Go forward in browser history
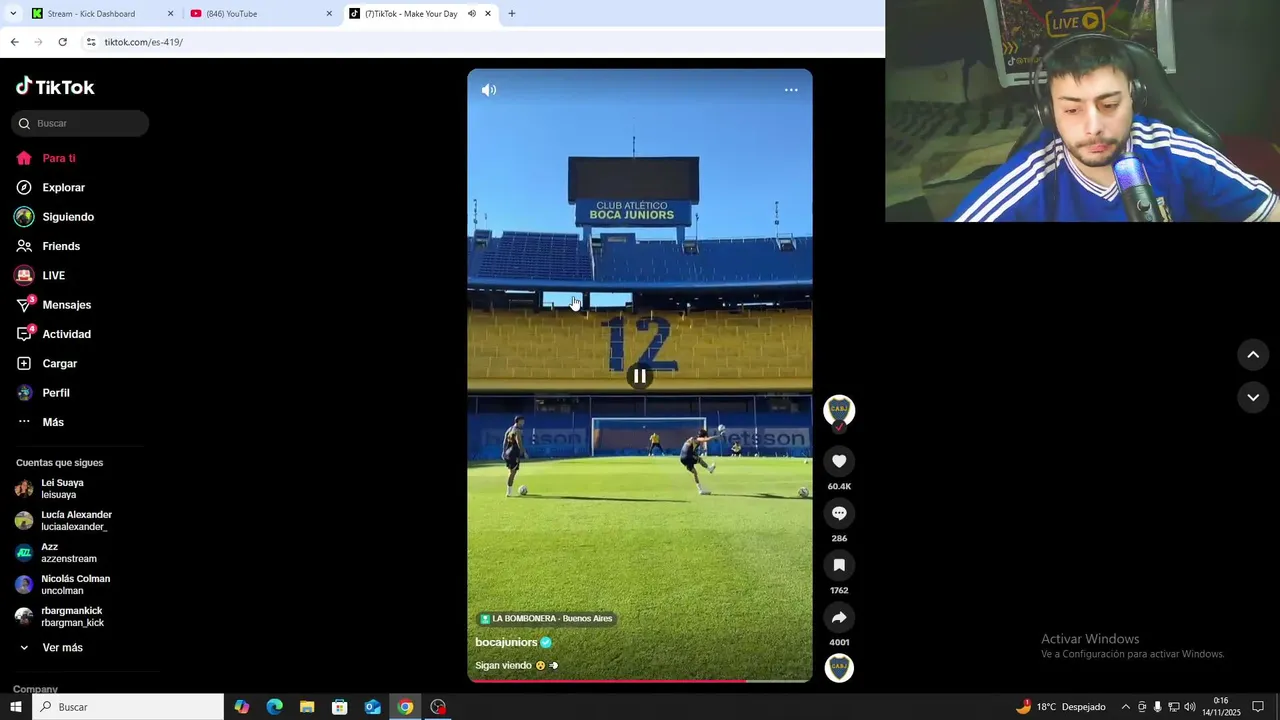 [38, 42]
